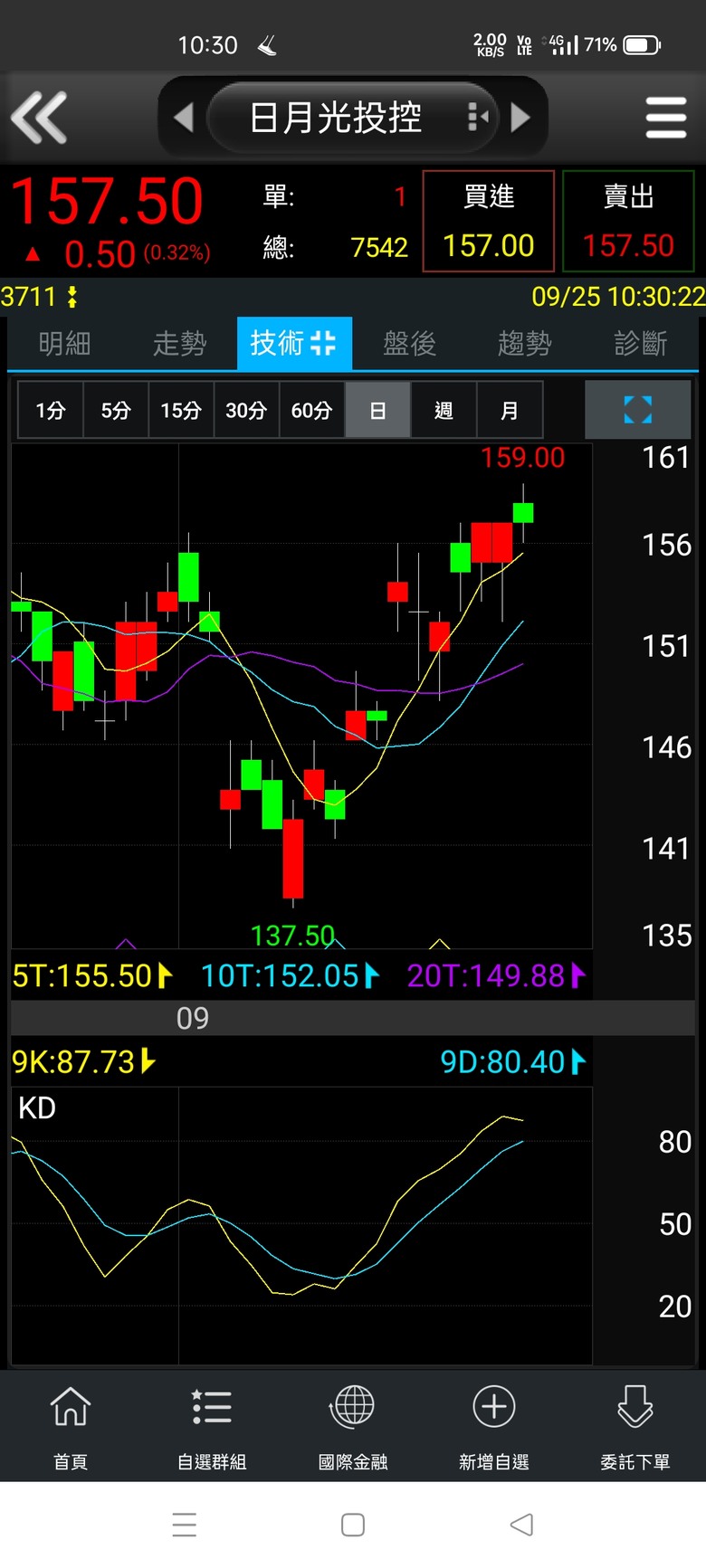Image resolution: width=706 pixels, height=1568 pixels.
Task: Switch to the 明細 tab
Action: [64, 344]
